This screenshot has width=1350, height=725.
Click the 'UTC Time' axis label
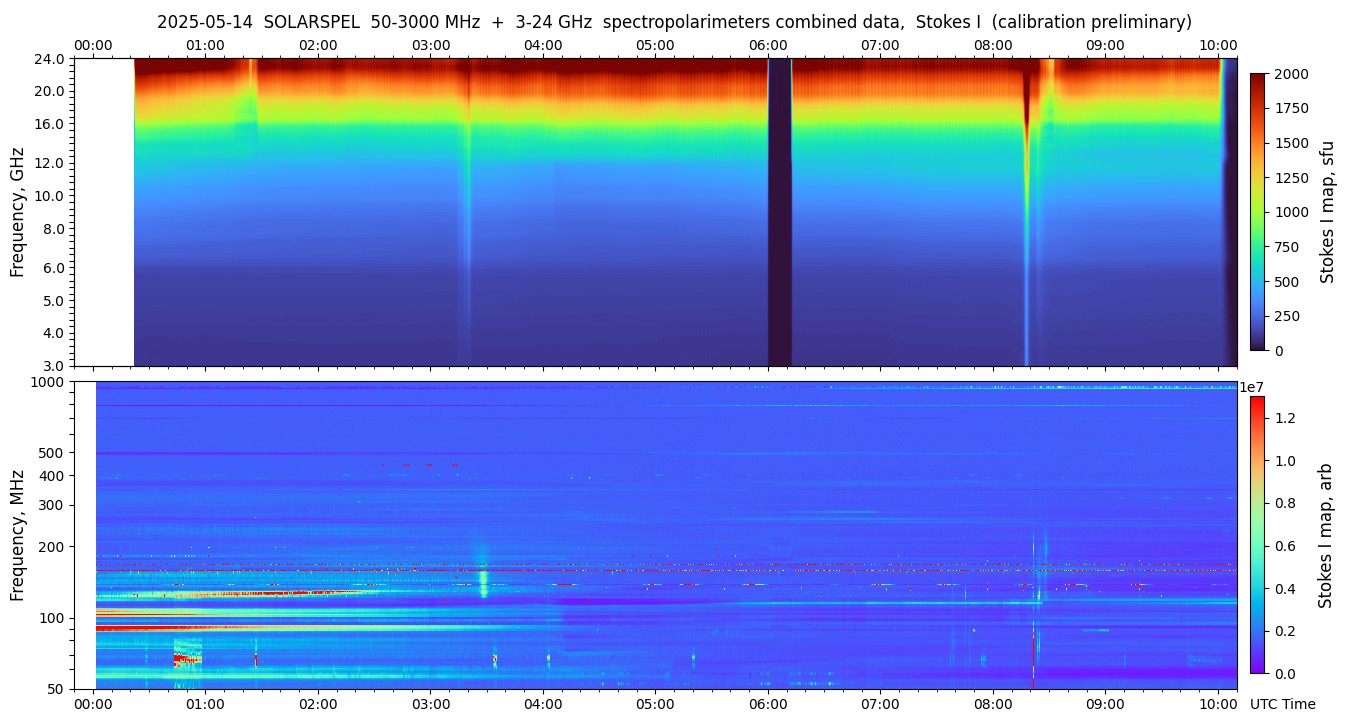coord(1282,704)
